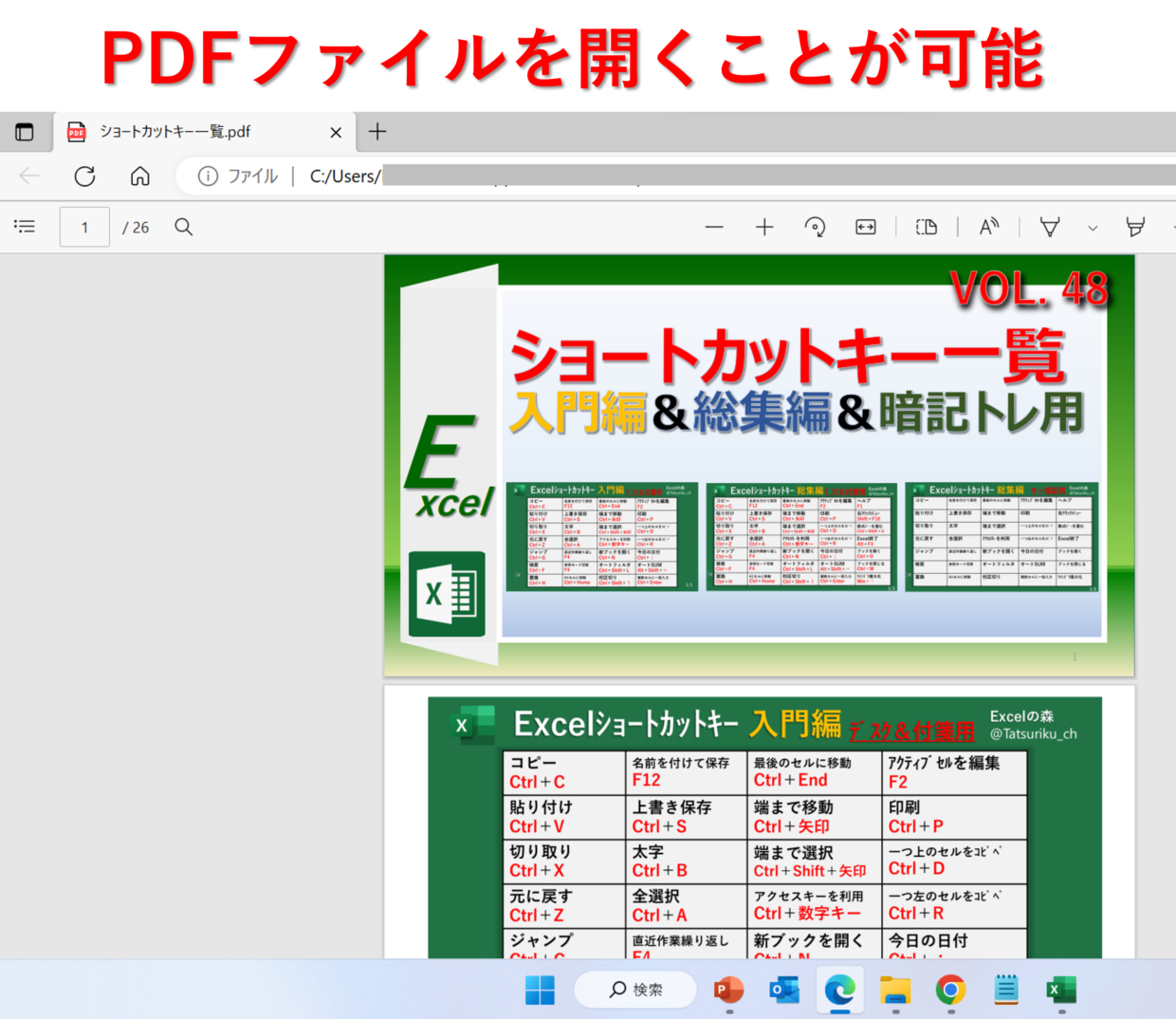Rotate the PDF page
Viewport: 1176px width, 1019px height.
click(815, 227)
